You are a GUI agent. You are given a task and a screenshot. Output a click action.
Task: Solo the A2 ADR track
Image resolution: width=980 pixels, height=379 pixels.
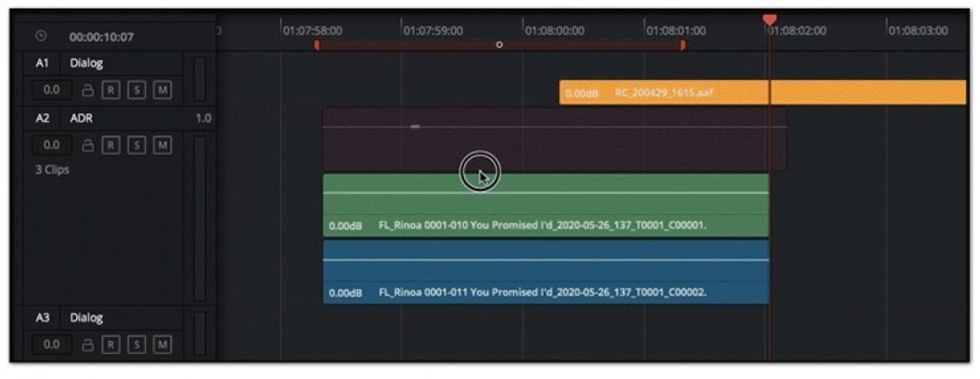coord(136,145)
